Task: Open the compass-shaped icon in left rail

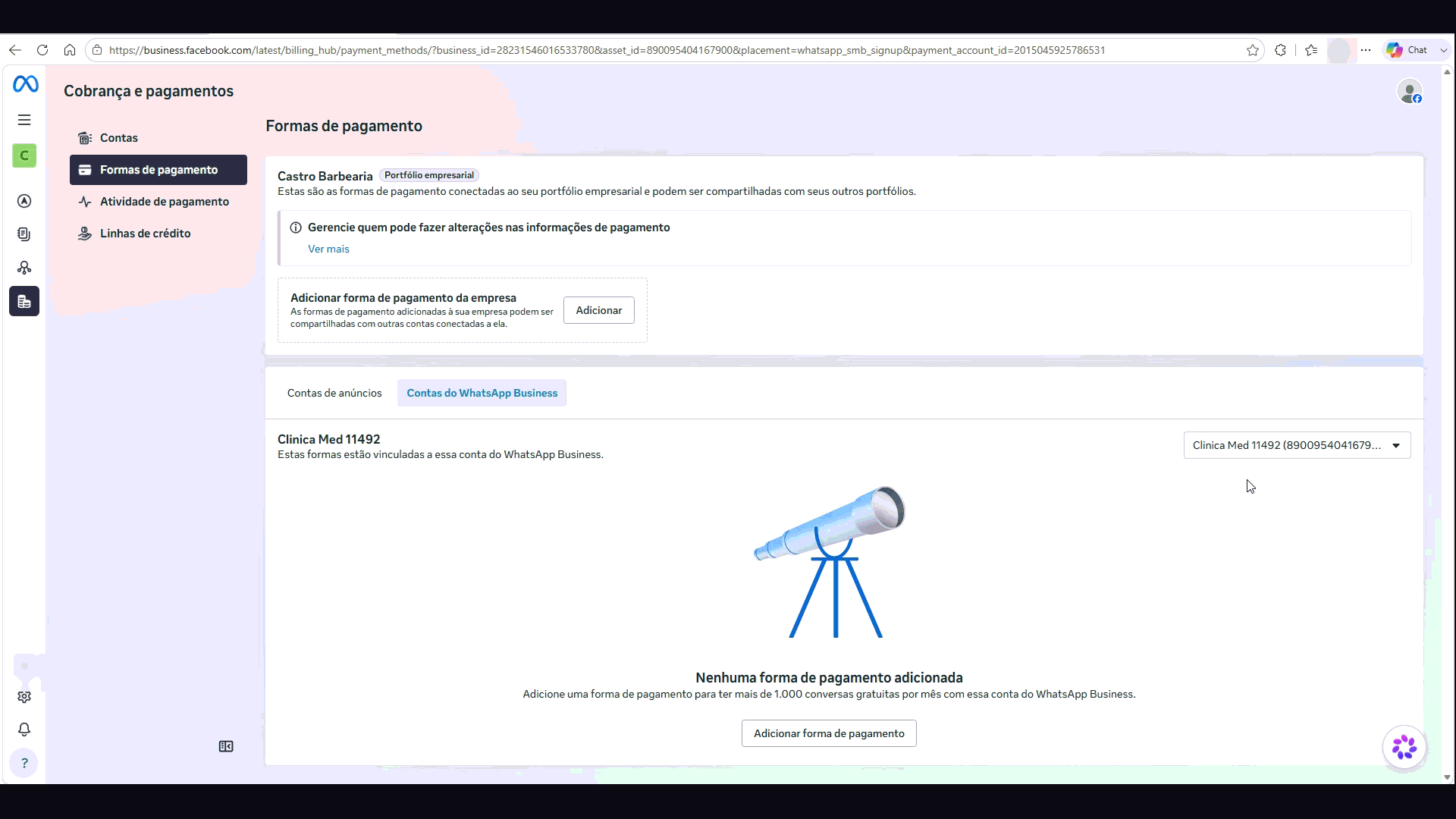Action: [x=24, y=201]
